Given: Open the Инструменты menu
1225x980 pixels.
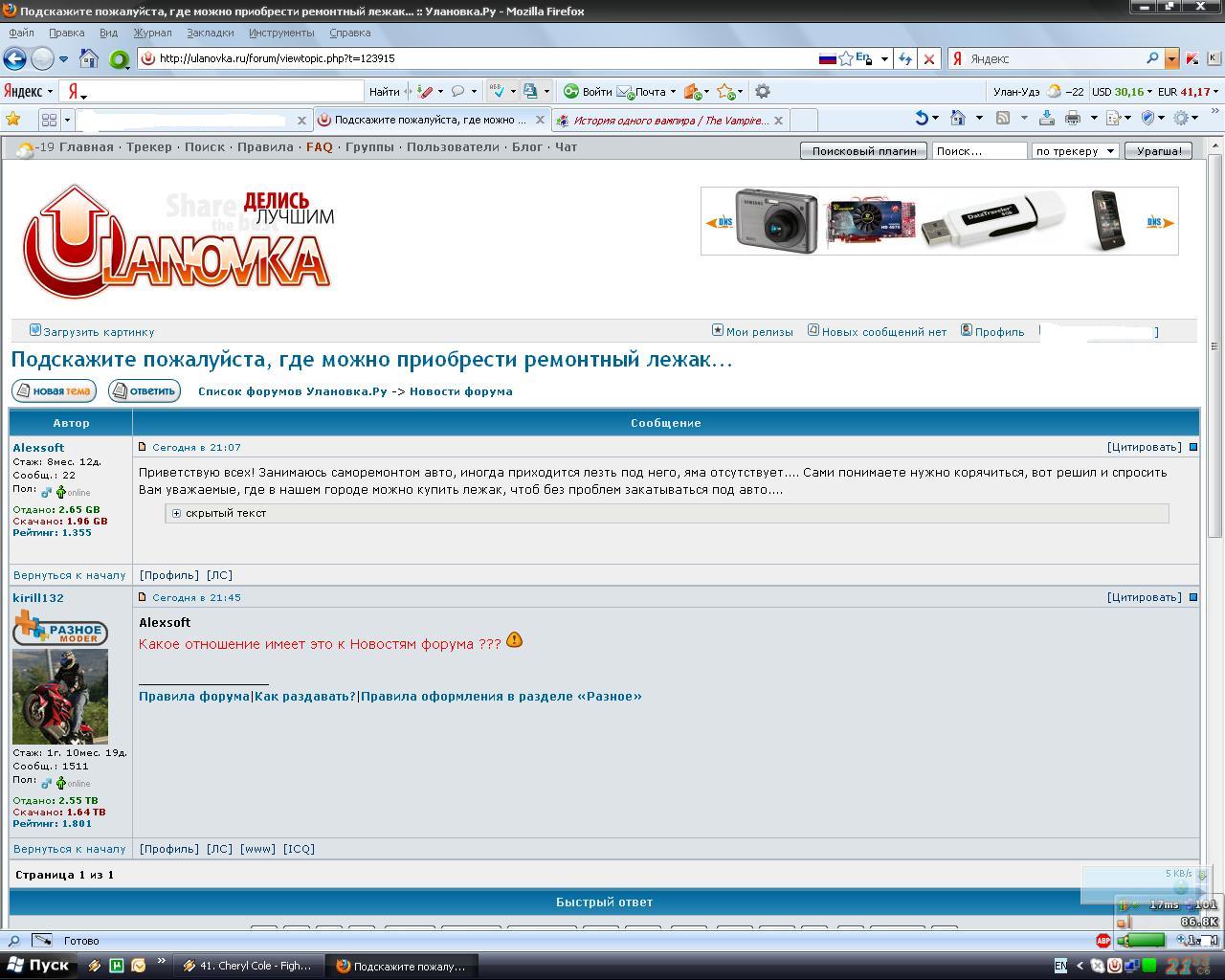Looking at the screenshot, I should pos(281,33).
